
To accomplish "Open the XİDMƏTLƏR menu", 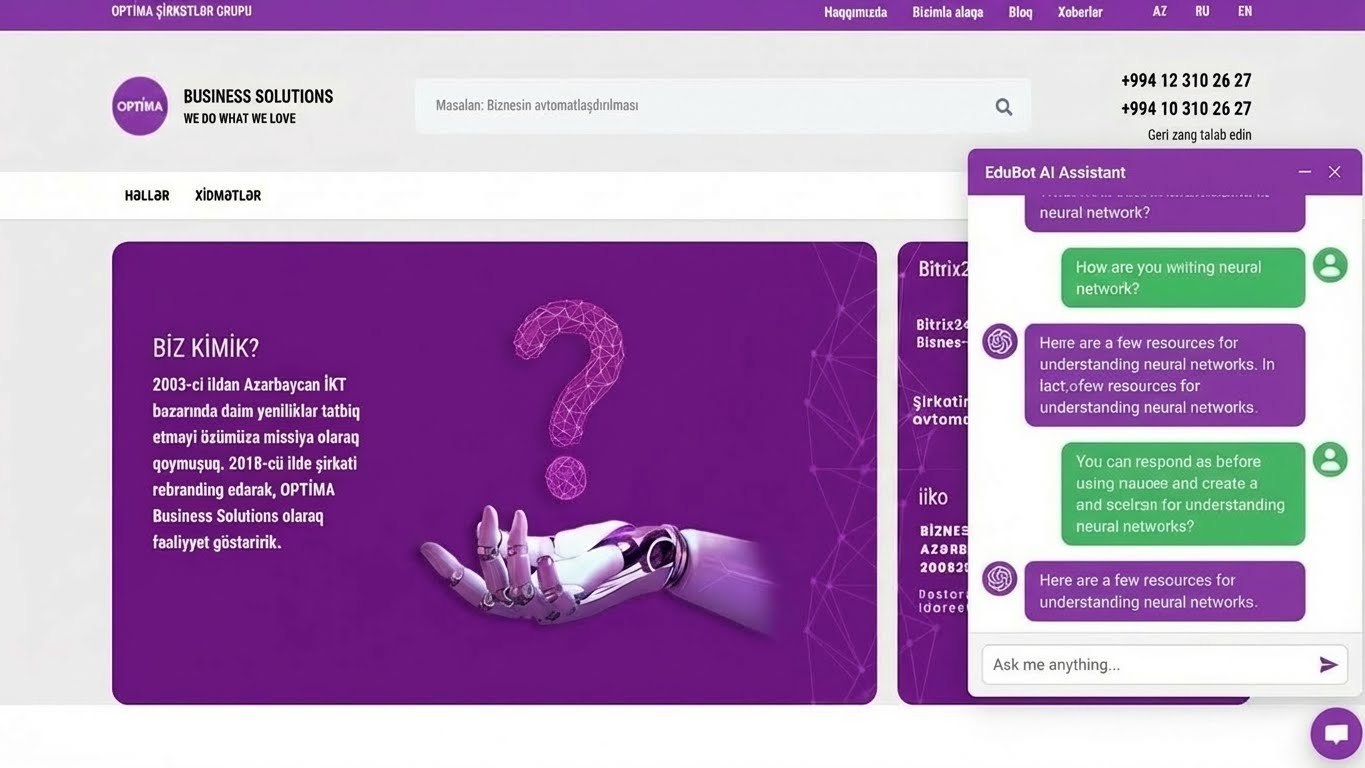I will (227, 195).
